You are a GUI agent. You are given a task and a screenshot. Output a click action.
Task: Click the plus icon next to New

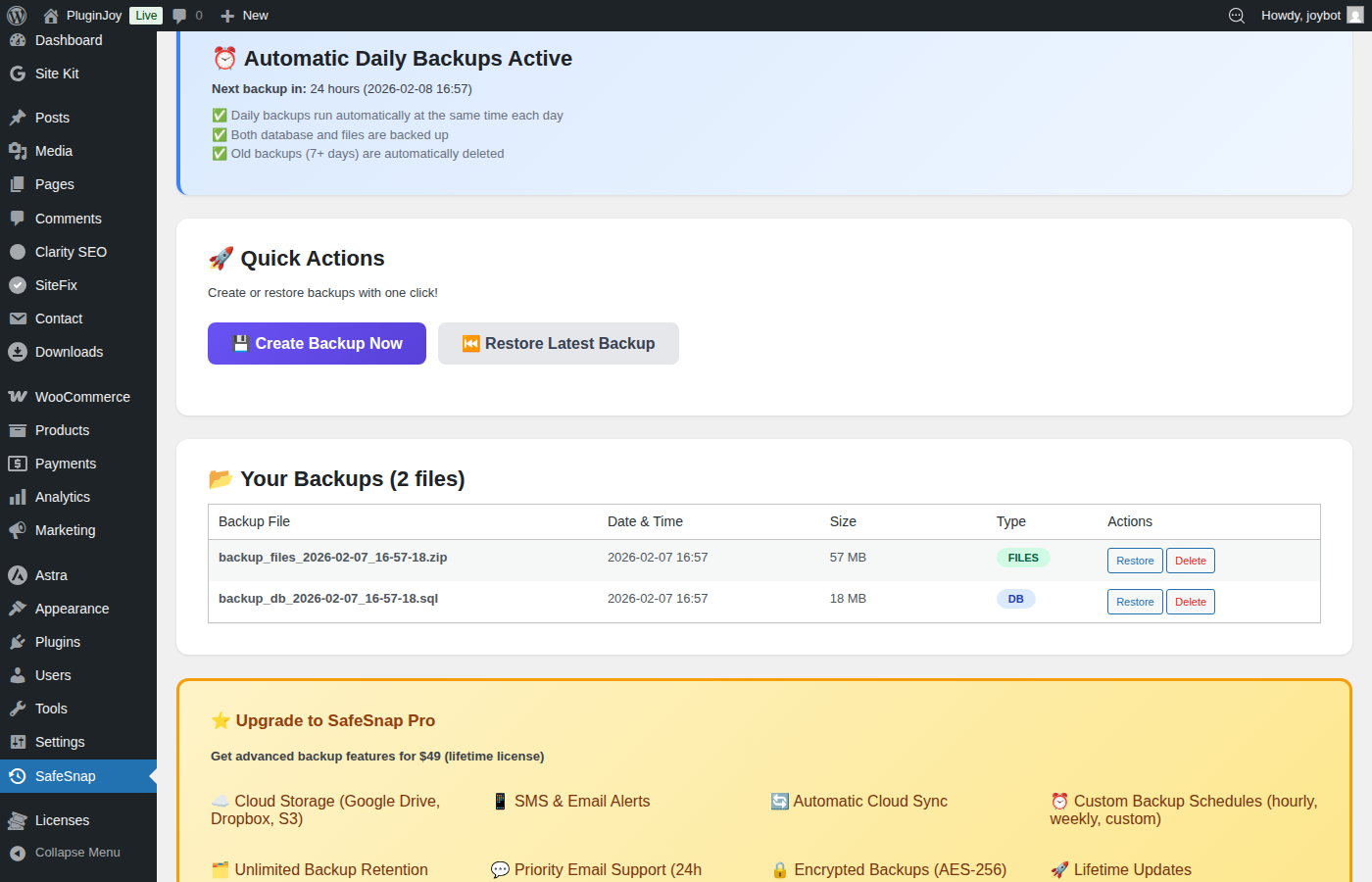click(227, 16)
